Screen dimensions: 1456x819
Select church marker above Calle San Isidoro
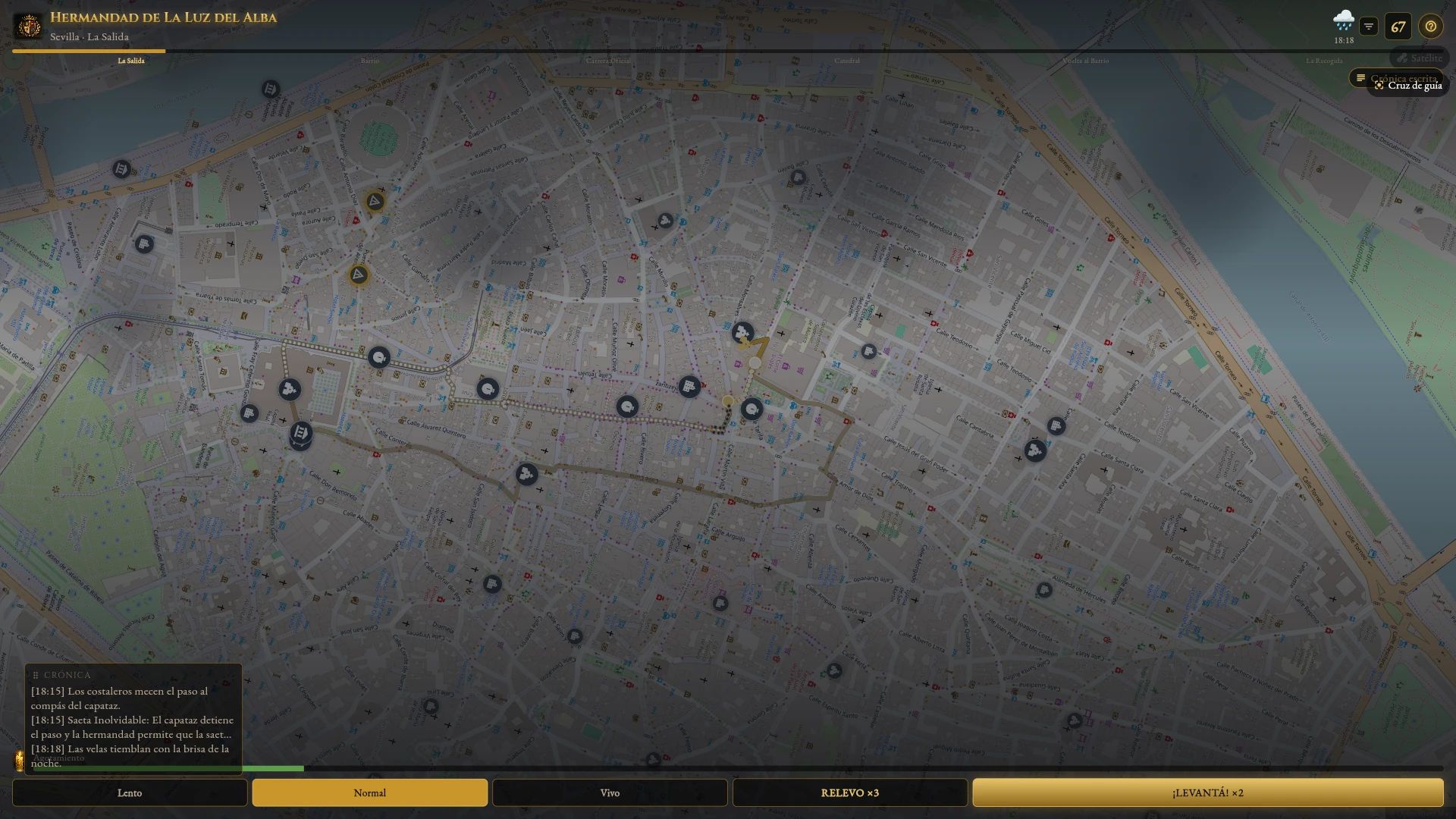tap(526, 475)
